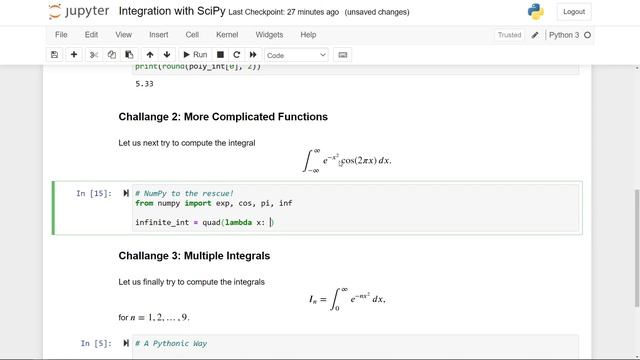Click 'Let us finally try to compute' text
Image resolution: width=640 pixels, height=360 pixels.
coord(191,282)
